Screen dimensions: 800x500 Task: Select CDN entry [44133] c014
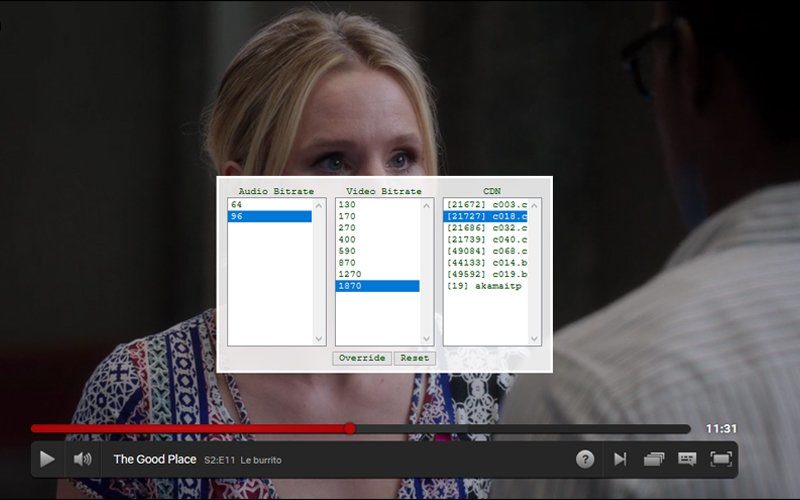[x=485, y=263]
